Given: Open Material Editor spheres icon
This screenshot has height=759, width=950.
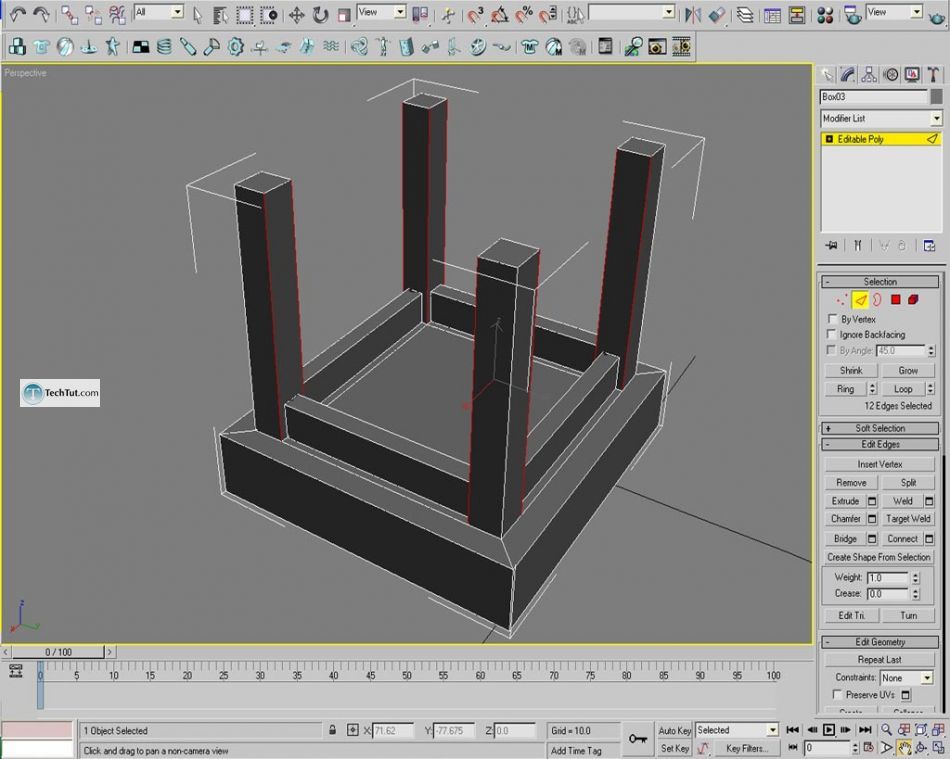Looking at the screenshot, I should pos(825,15).
